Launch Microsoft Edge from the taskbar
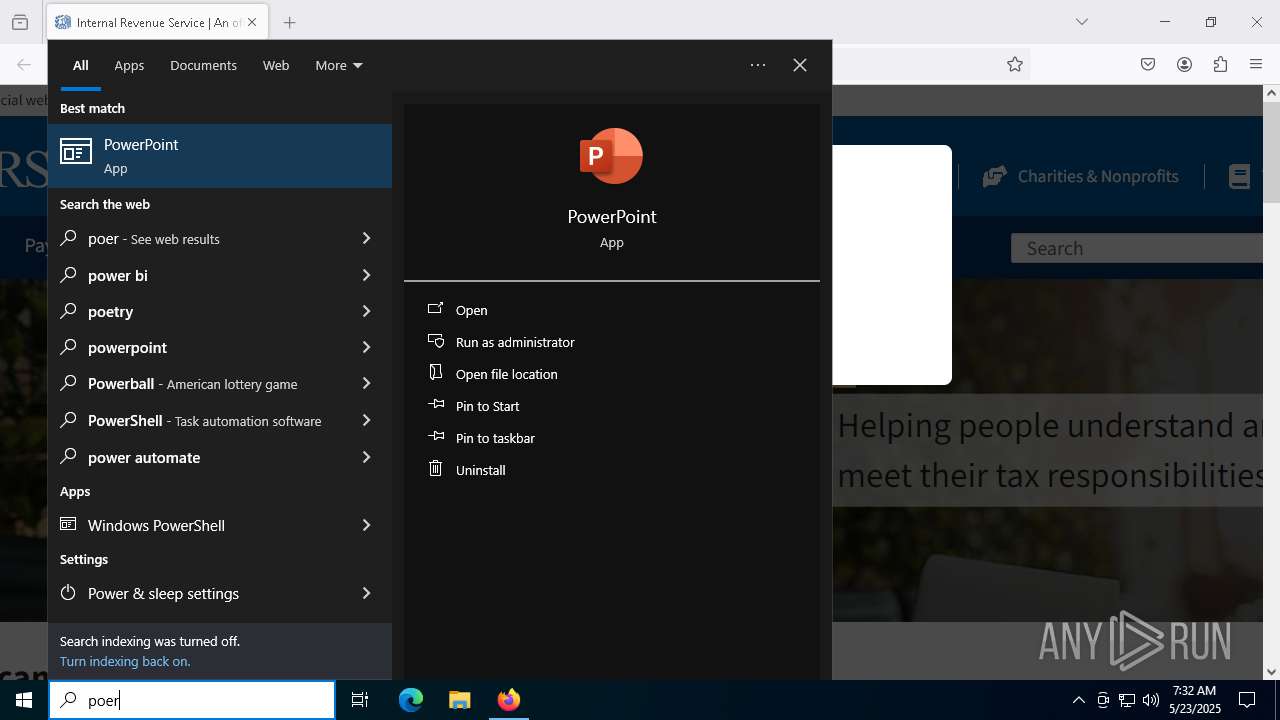Image resolution: width=1280 pixels, height=720 pixels. pyautogui.click(x=411, y=700)
